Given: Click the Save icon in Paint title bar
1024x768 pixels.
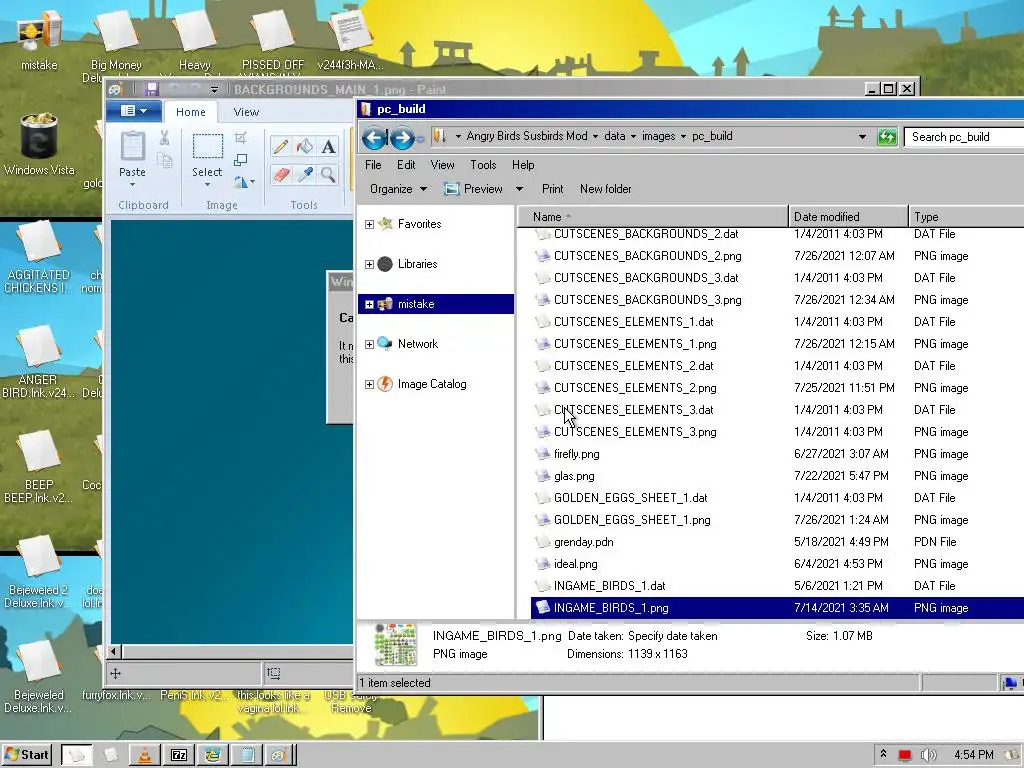Looking at the screenshot, I should (x=152, y=89).
